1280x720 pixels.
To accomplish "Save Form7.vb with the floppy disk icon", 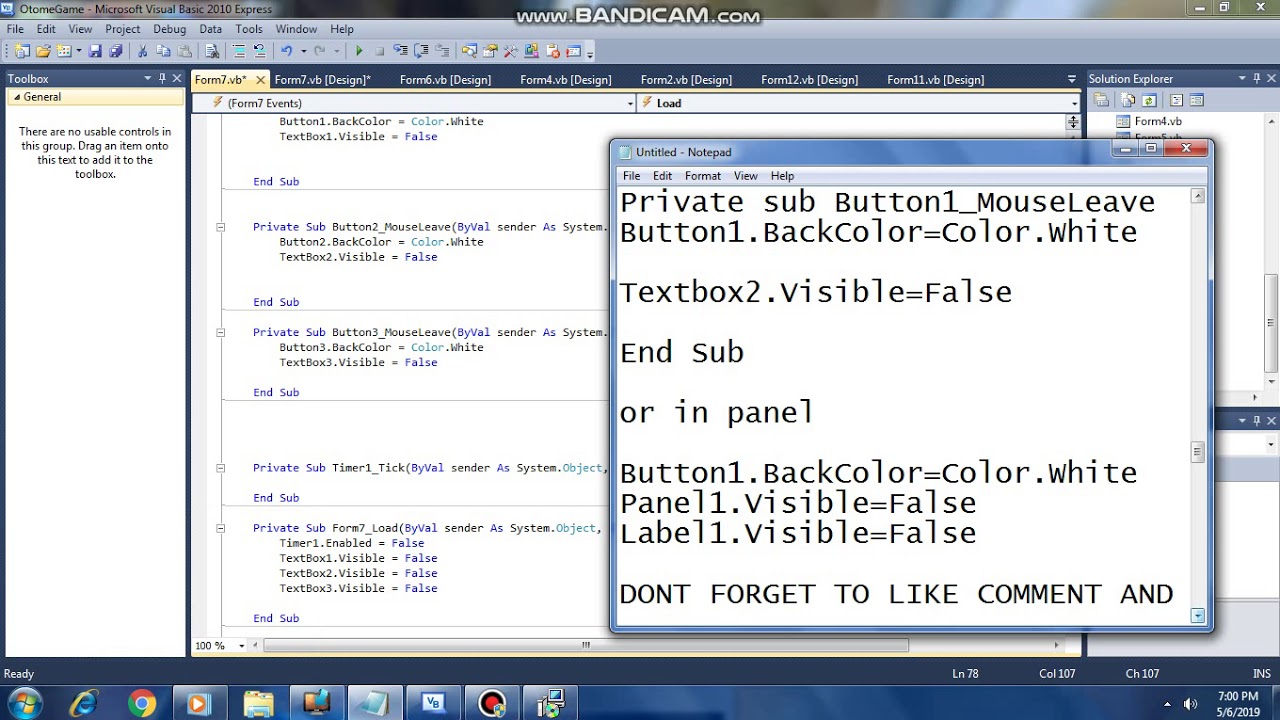I will click(x=96, y=51).
